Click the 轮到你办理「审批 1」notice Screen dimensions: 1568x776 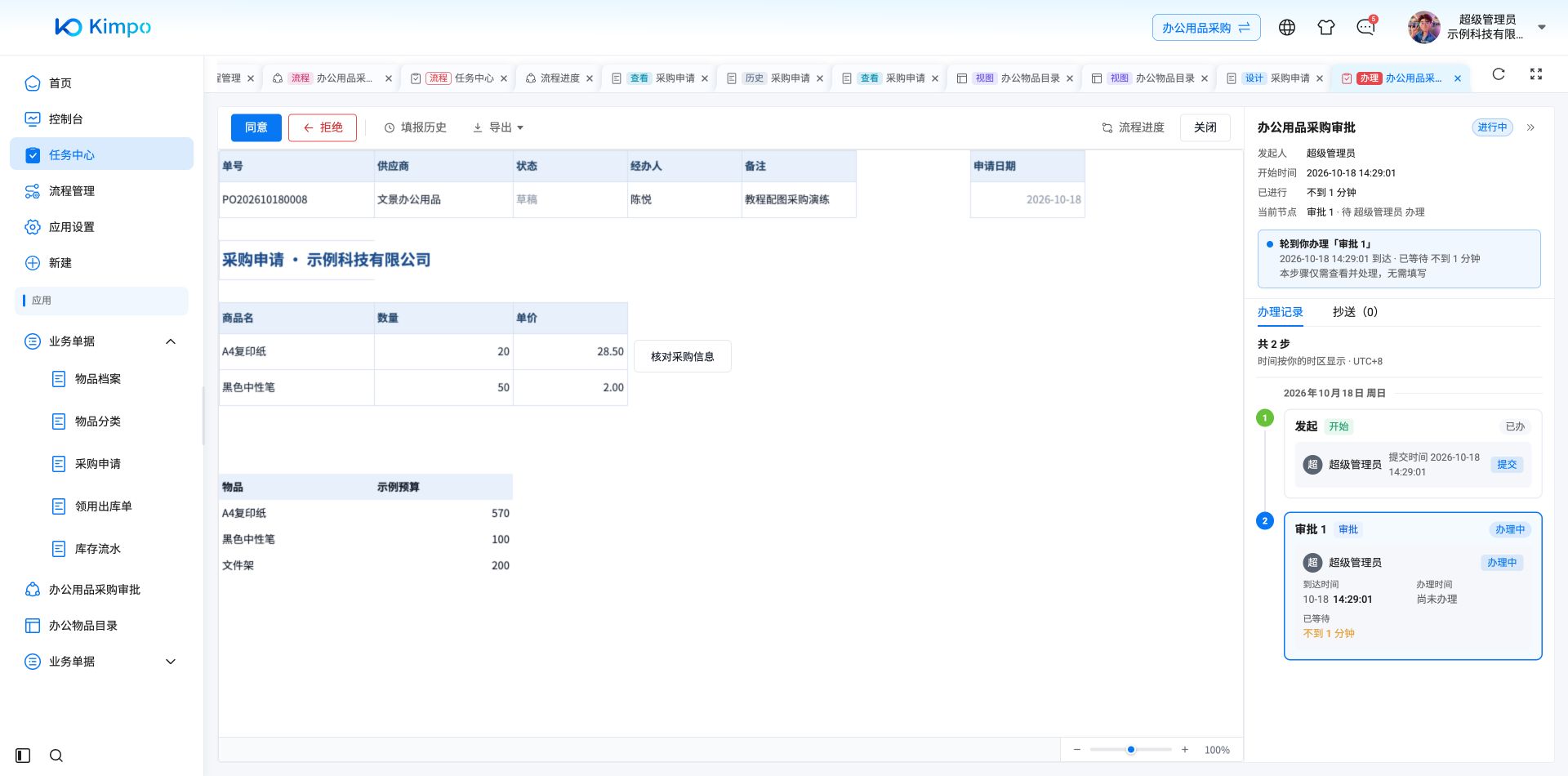tap(1399, 259)
